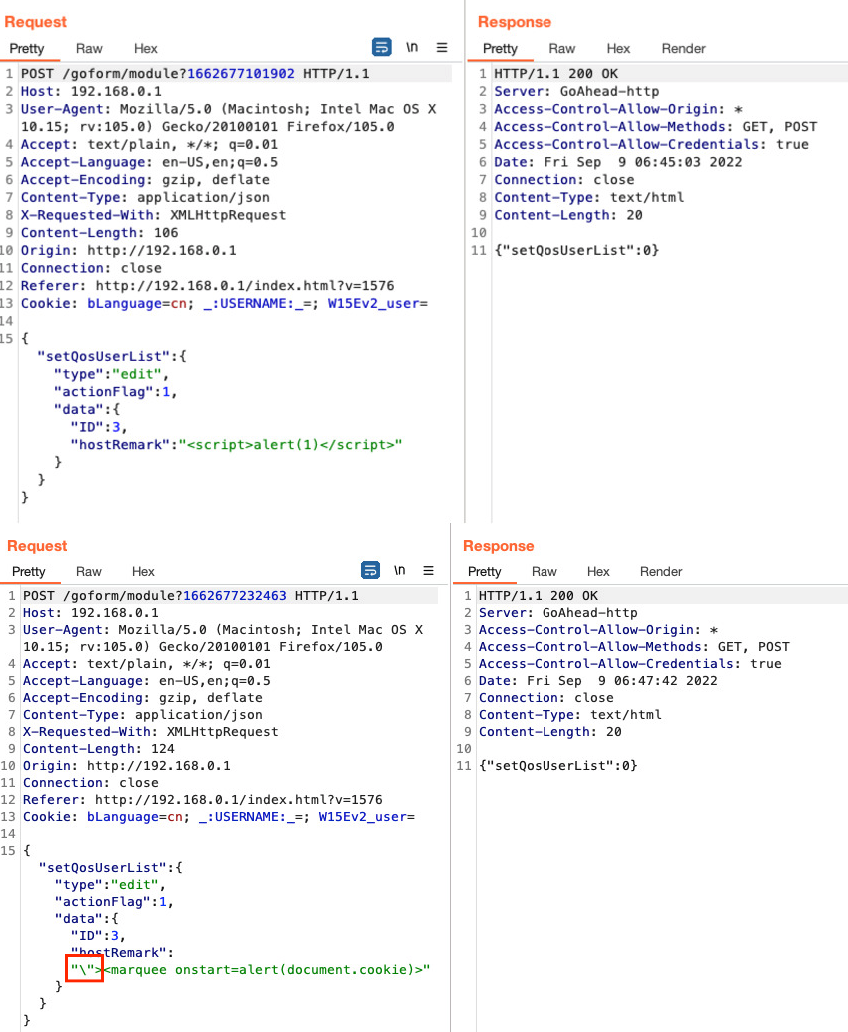Screen dimensions: 848x1032
Task: Click timestamp 1662677101902 in top request line
Action: click(241, 73)
